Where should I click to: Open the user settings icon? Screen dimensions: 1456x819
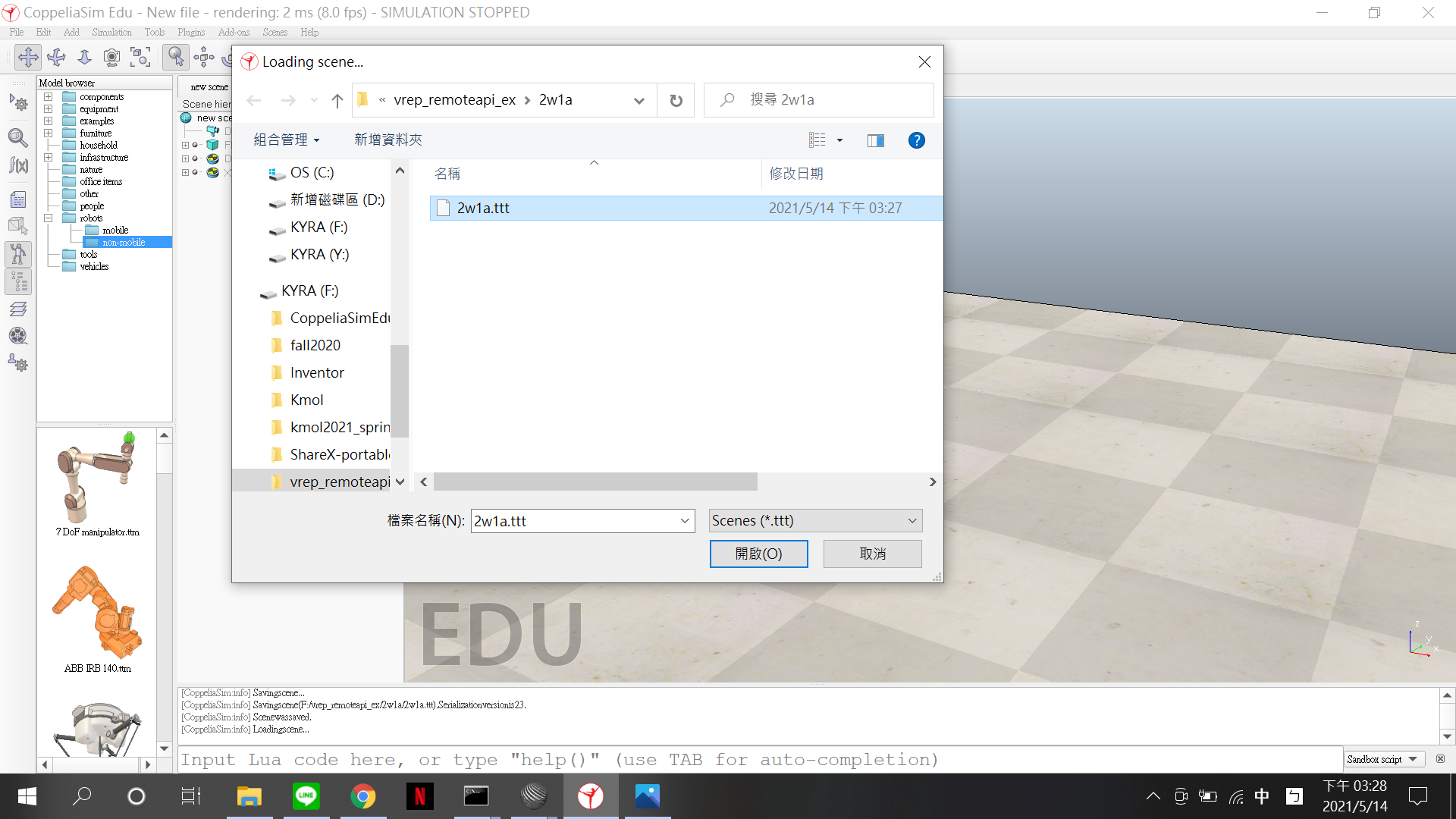[18, 362]
